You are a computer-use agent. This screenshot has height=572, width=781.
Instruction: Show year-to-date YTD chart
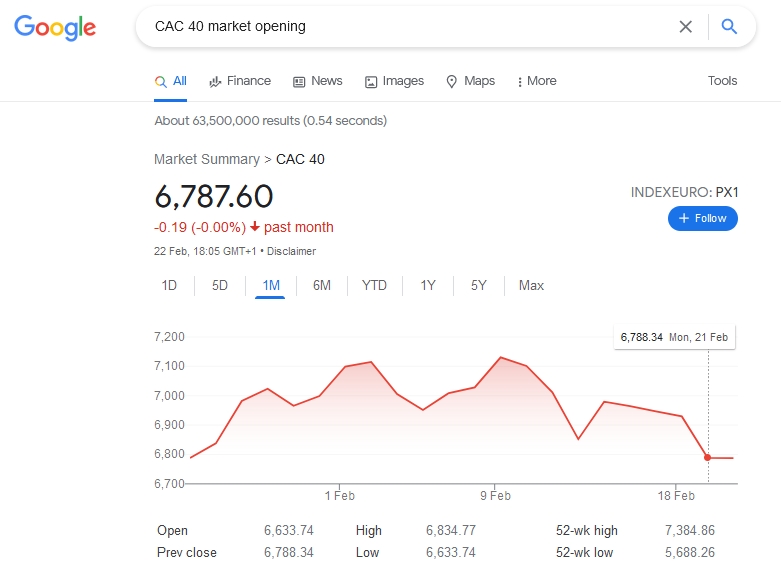[374, 286]
